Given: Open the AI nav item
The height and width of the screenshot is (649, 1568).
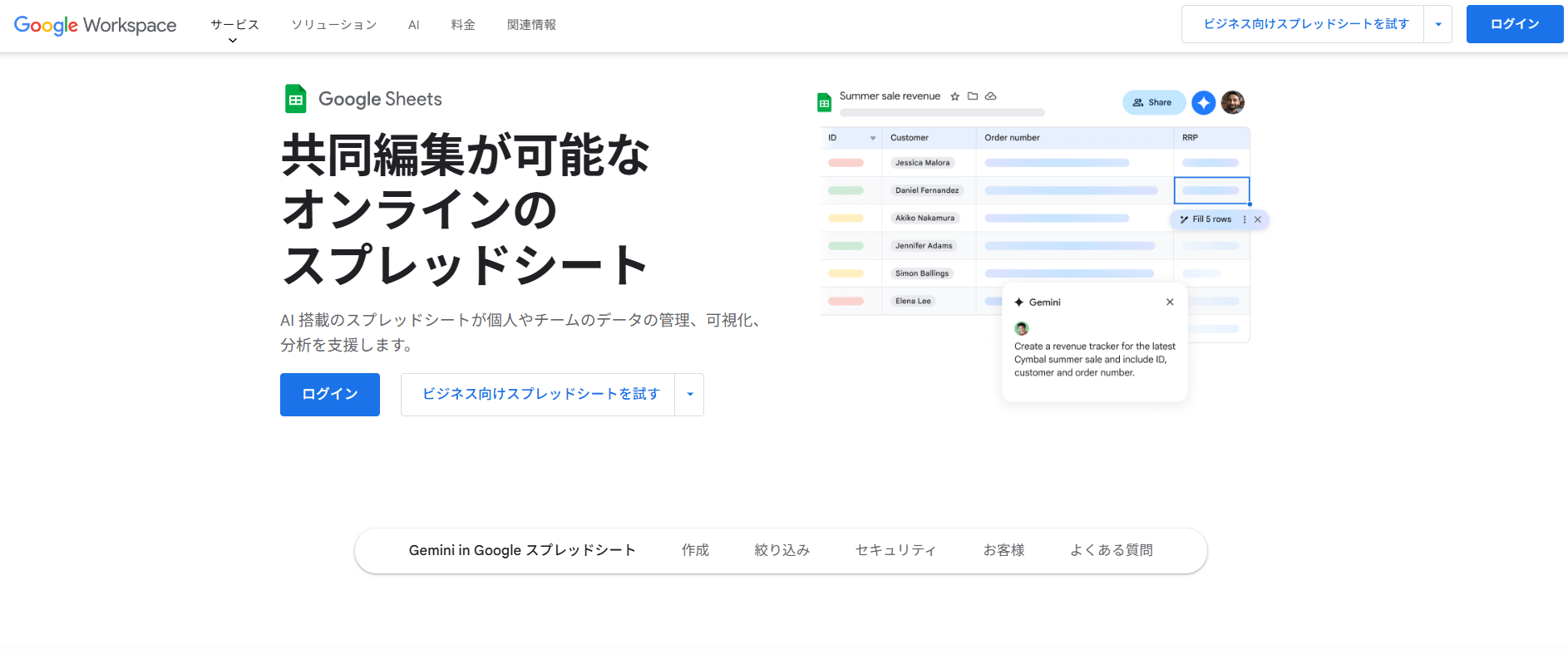Looking at the screenshot, I should (414, 25).
